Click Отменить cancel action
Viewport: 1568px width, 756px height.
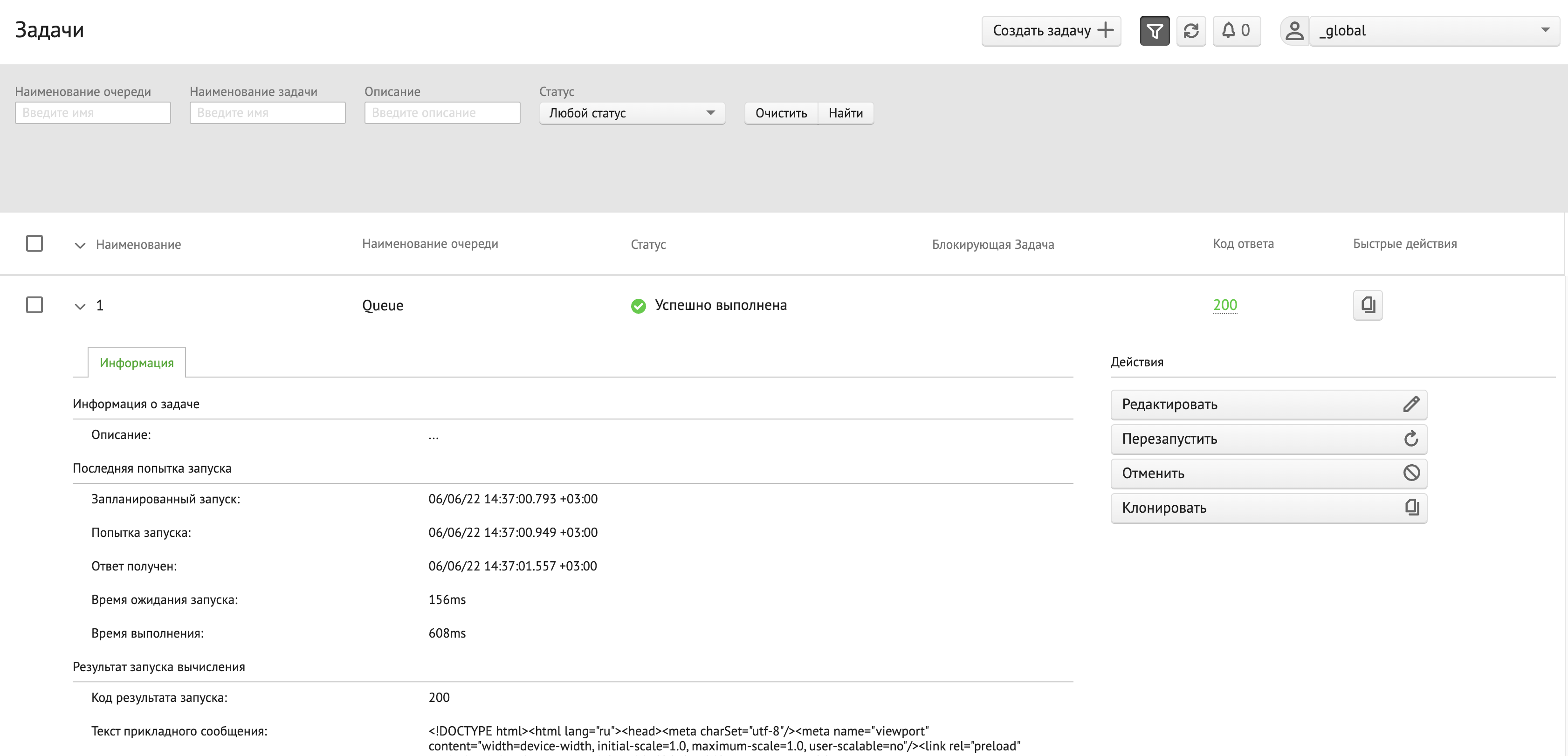1268,473
